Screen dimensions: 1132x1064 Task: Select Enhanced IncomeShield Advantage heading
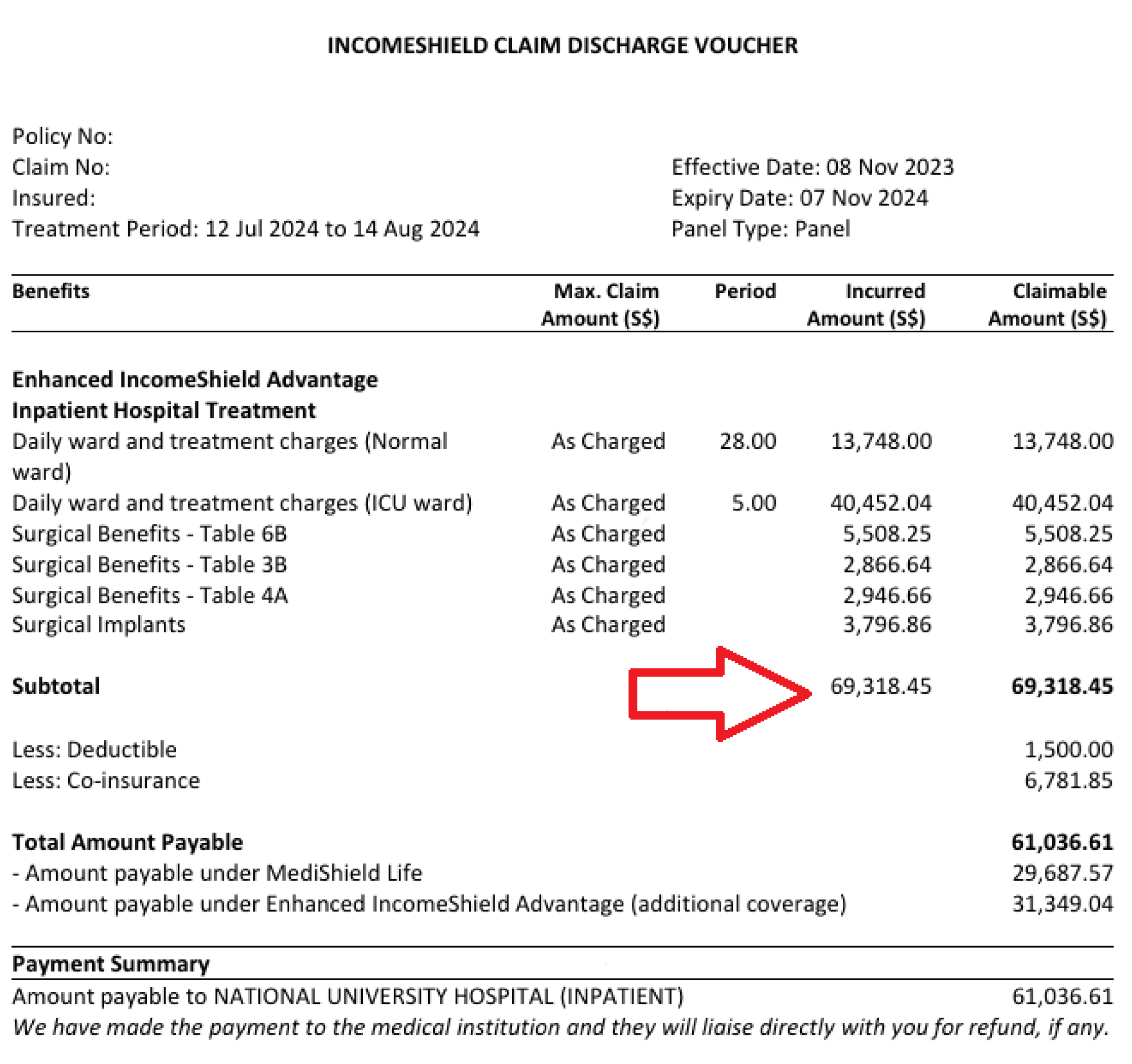point(195,380)
